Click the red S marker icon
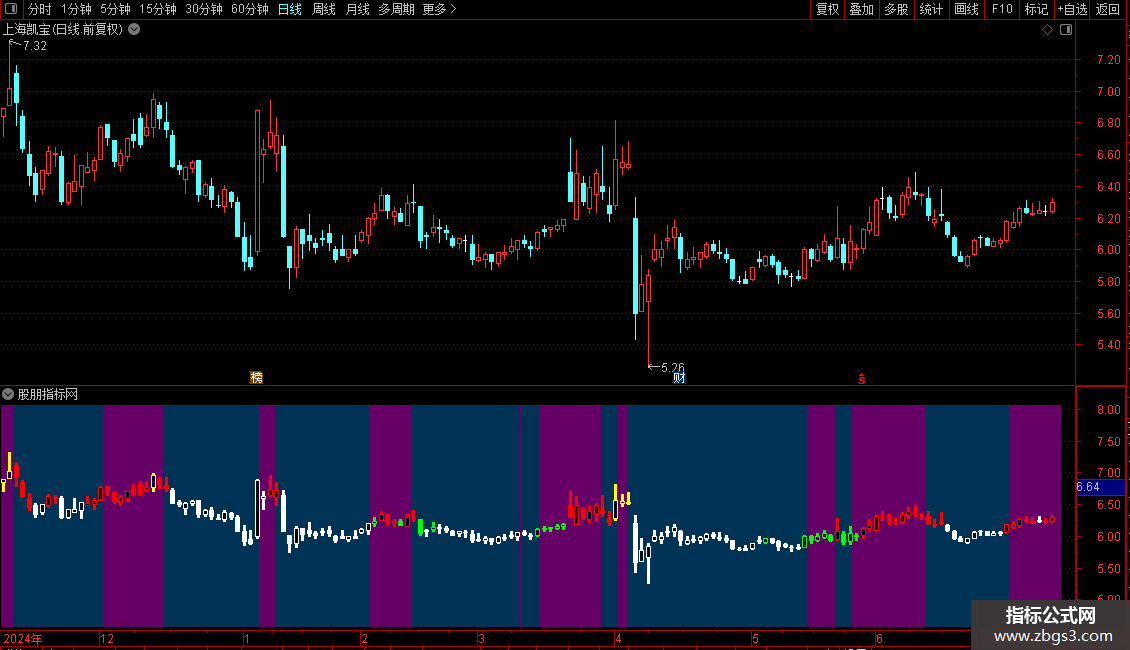 861,378
